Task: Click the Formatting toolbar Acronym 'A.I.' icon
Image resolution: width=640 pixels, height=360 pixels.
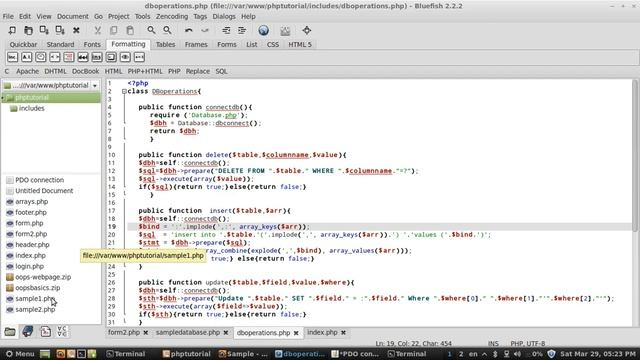Action: tap(27, 57)
